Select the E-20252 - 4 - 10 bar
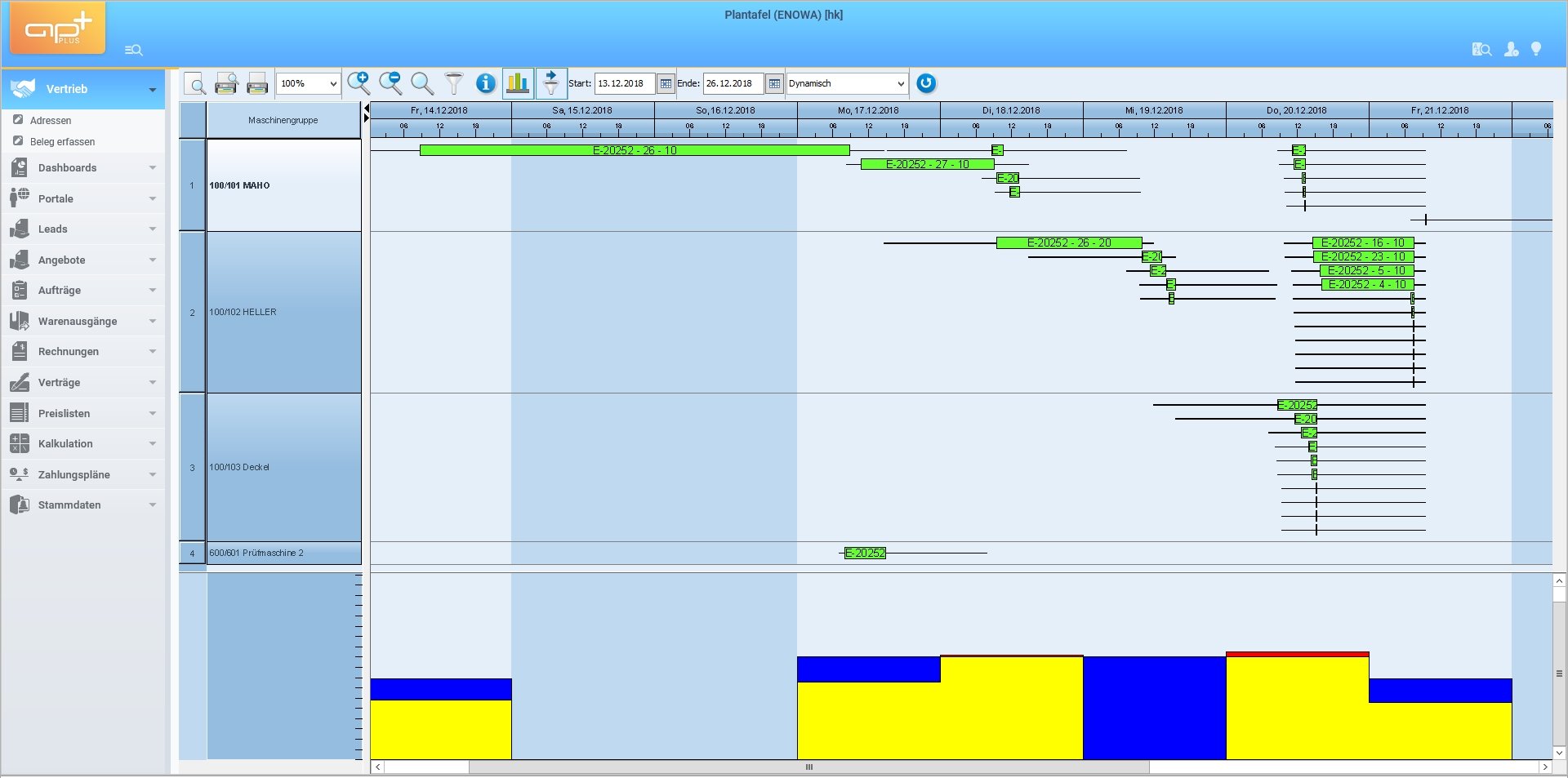 (x=1367, y=284)
